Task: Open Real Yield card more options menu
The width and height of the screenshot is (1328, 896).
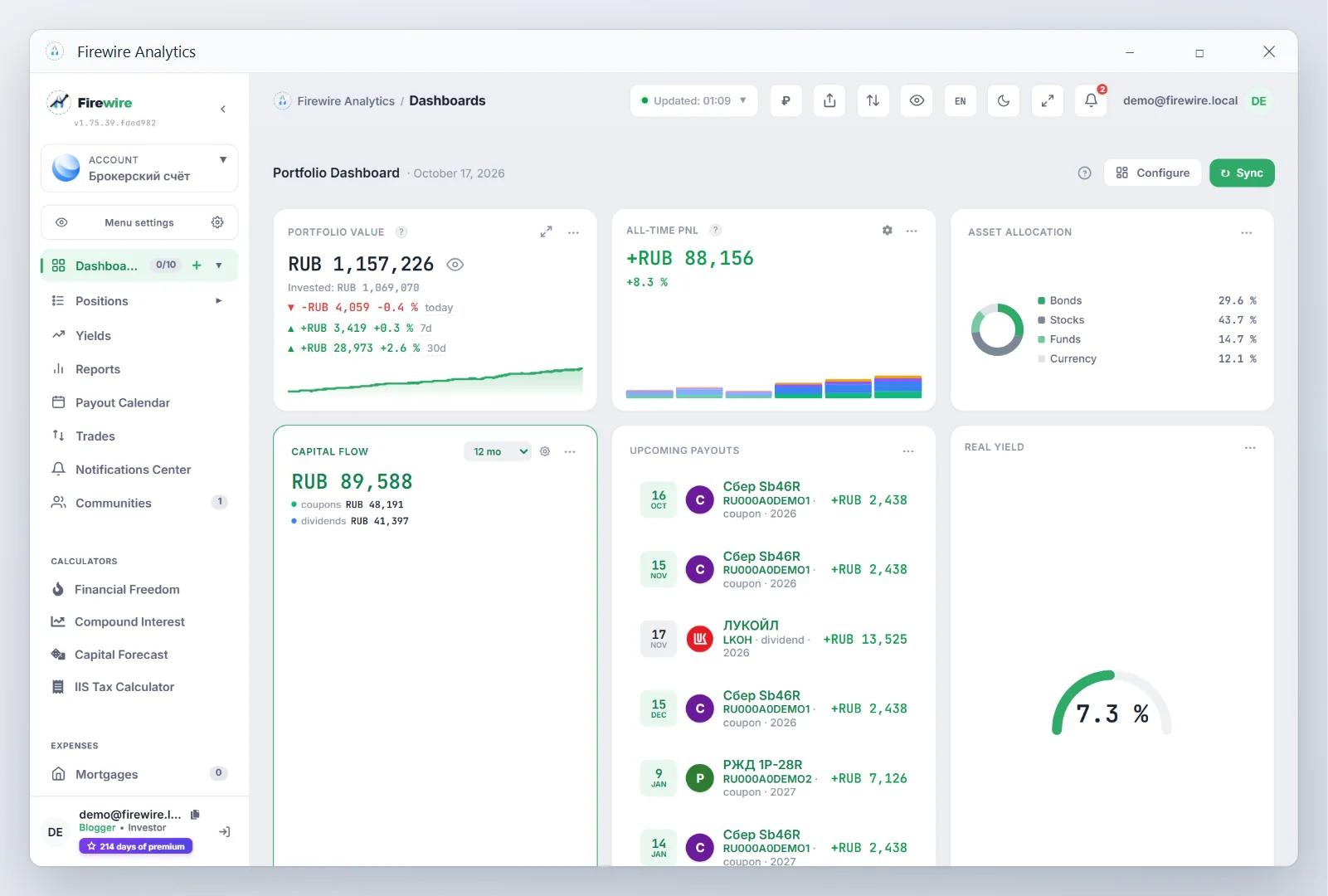Action: pyautogui.click(x=1250, y=447)
